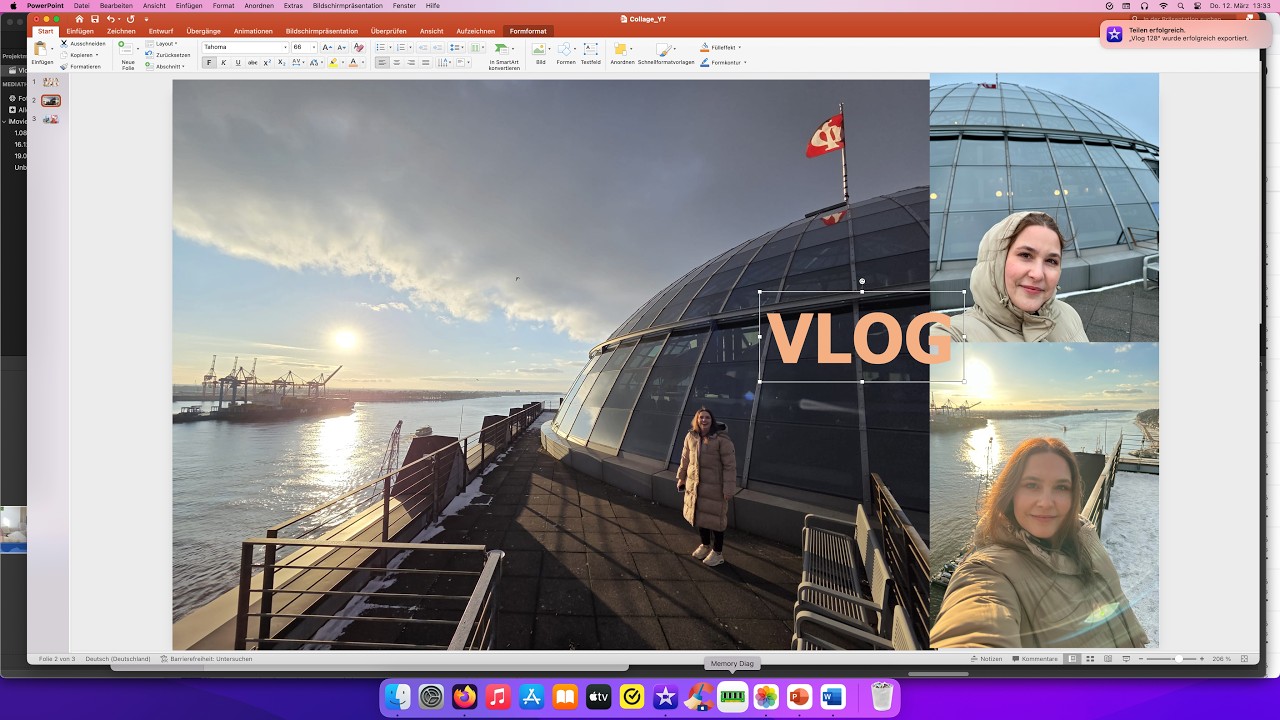
Task: Open the font size 66 dropdown
Action: coord(314,47)
